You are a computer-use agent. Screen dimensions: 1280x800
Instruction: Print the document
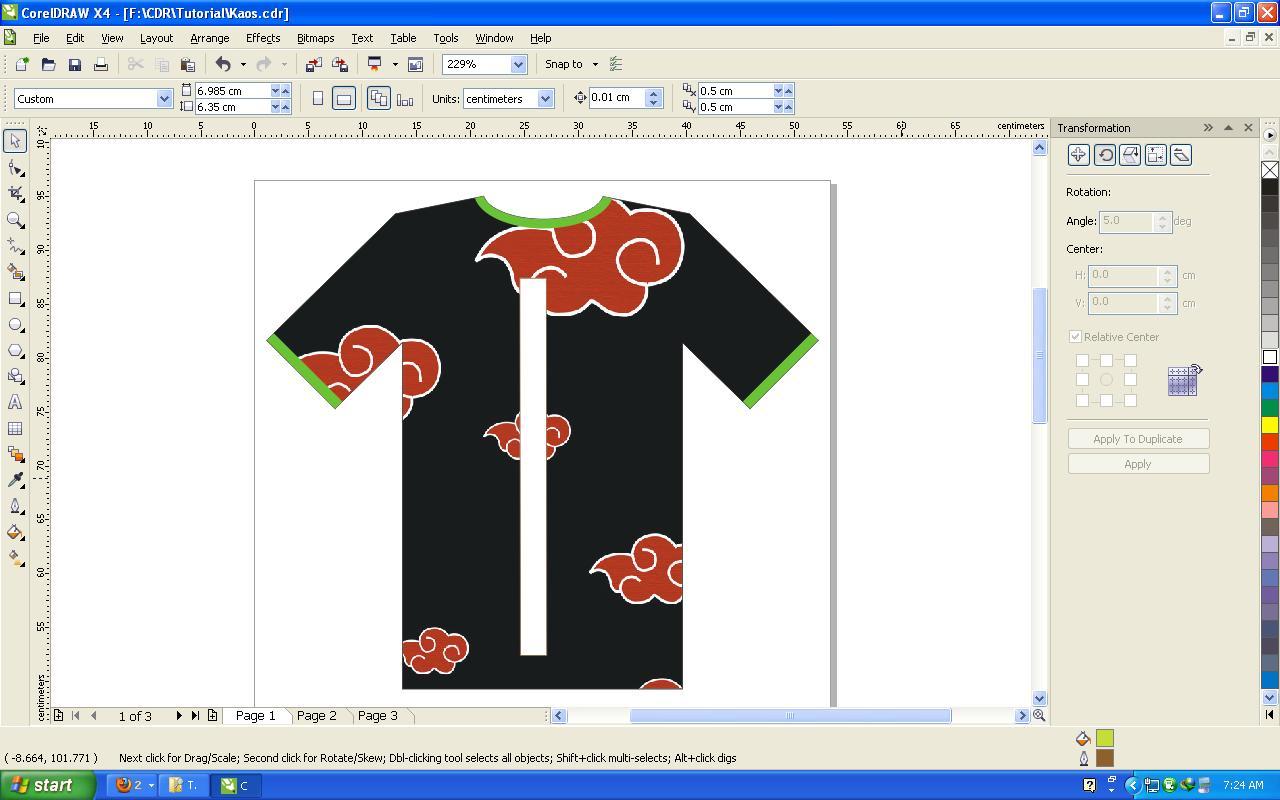tap(100, 64)
